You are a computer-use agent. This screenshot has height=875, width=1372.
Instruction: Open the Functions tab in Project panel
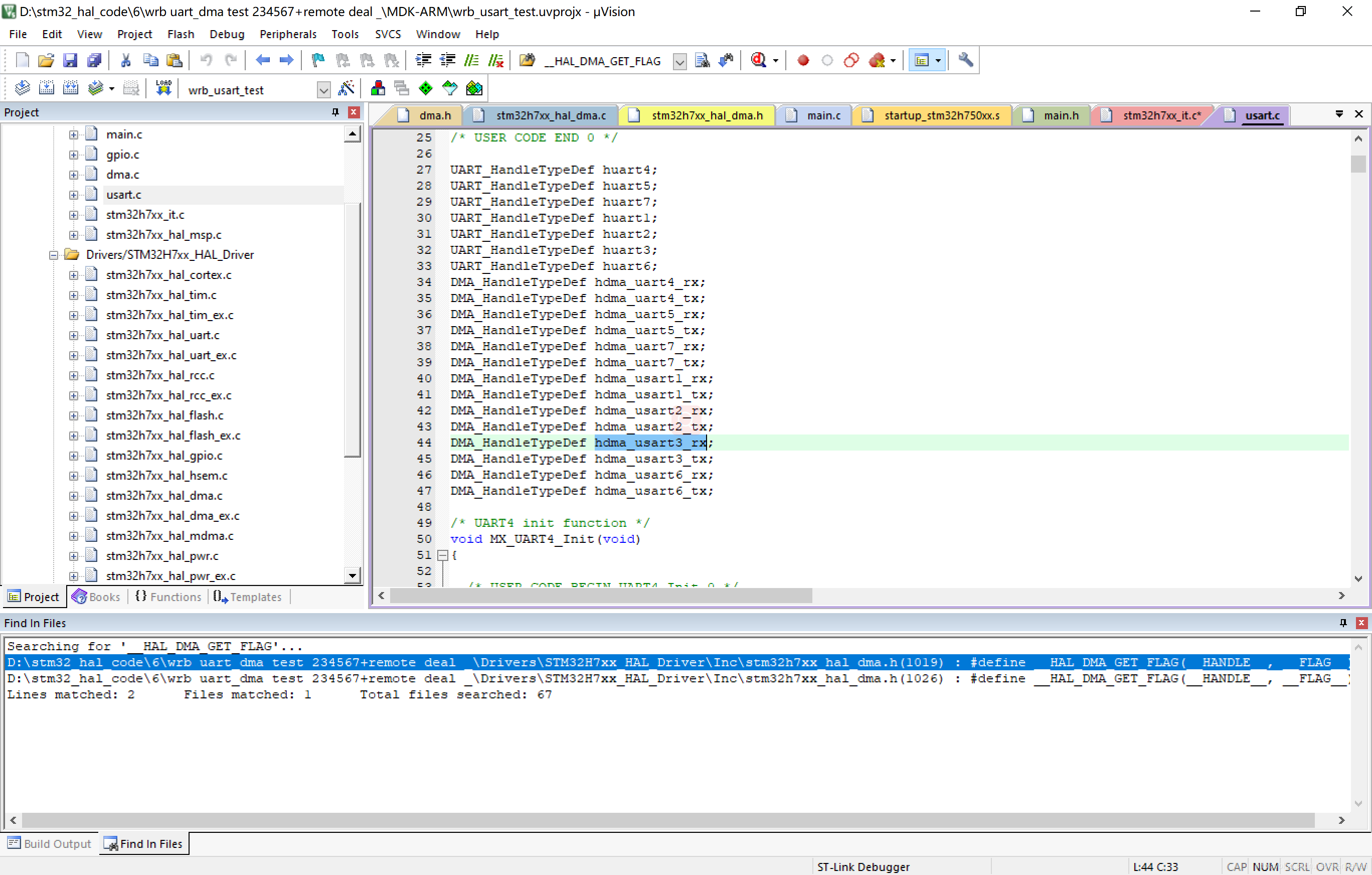(x=168, y=597)
